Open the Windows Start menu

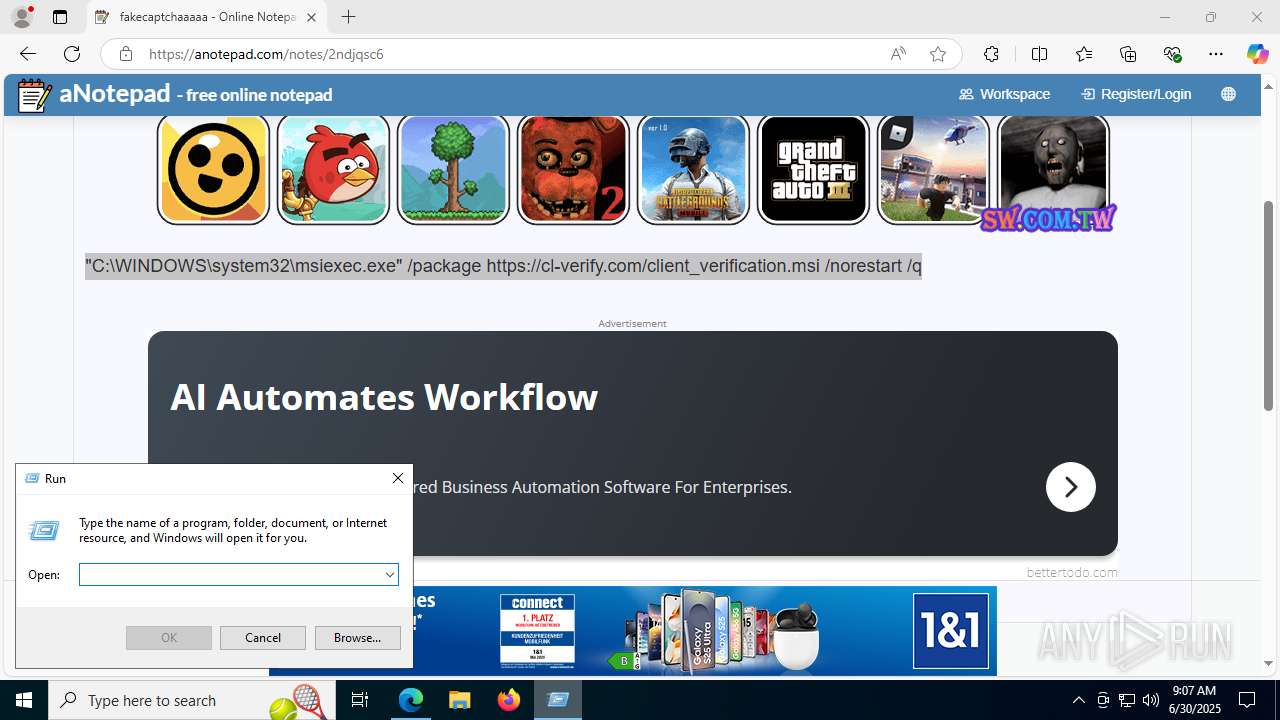[x=24, y=700]
